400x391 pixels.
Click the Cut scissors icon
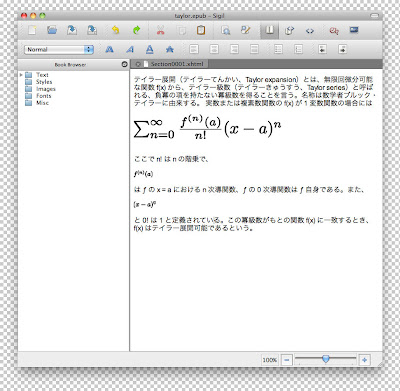161,30
